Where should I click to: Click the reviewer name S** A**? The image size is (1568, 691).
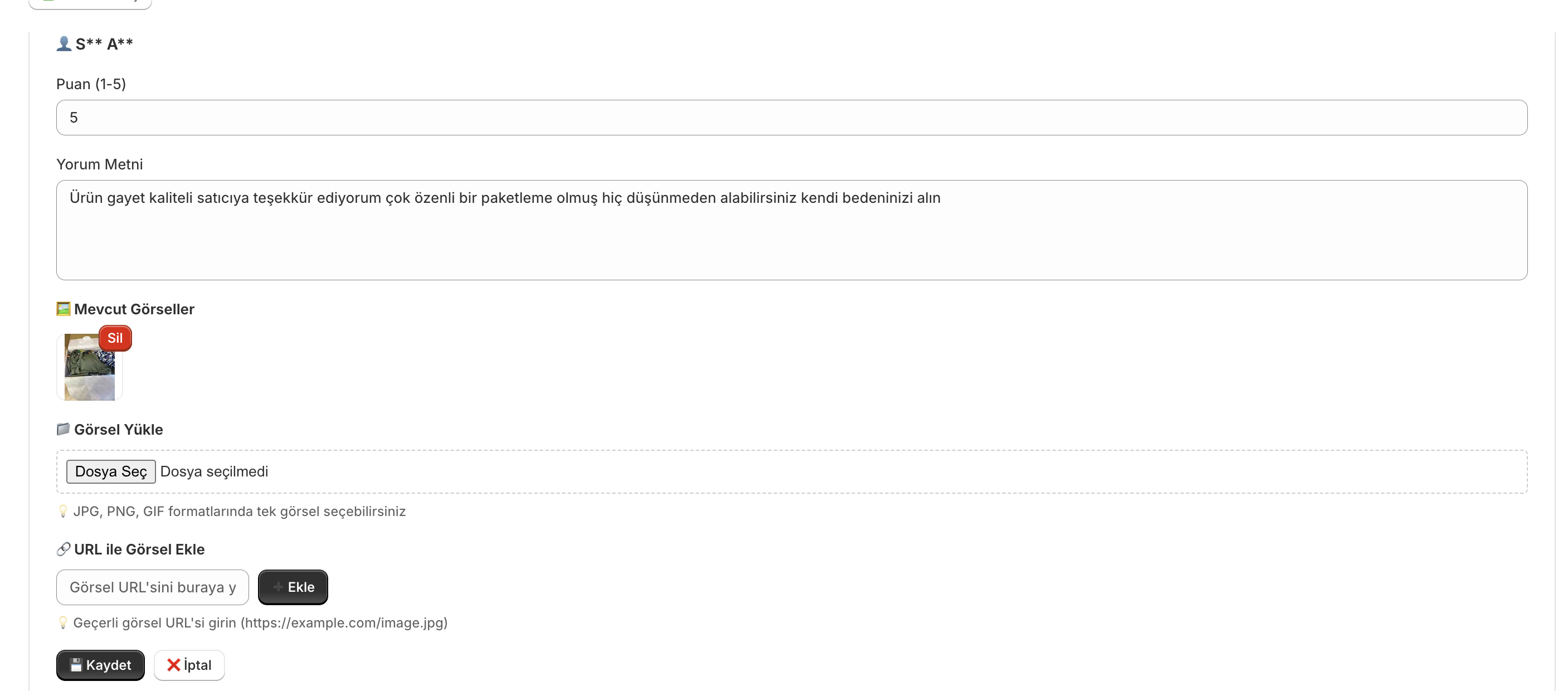click(104, 44)
